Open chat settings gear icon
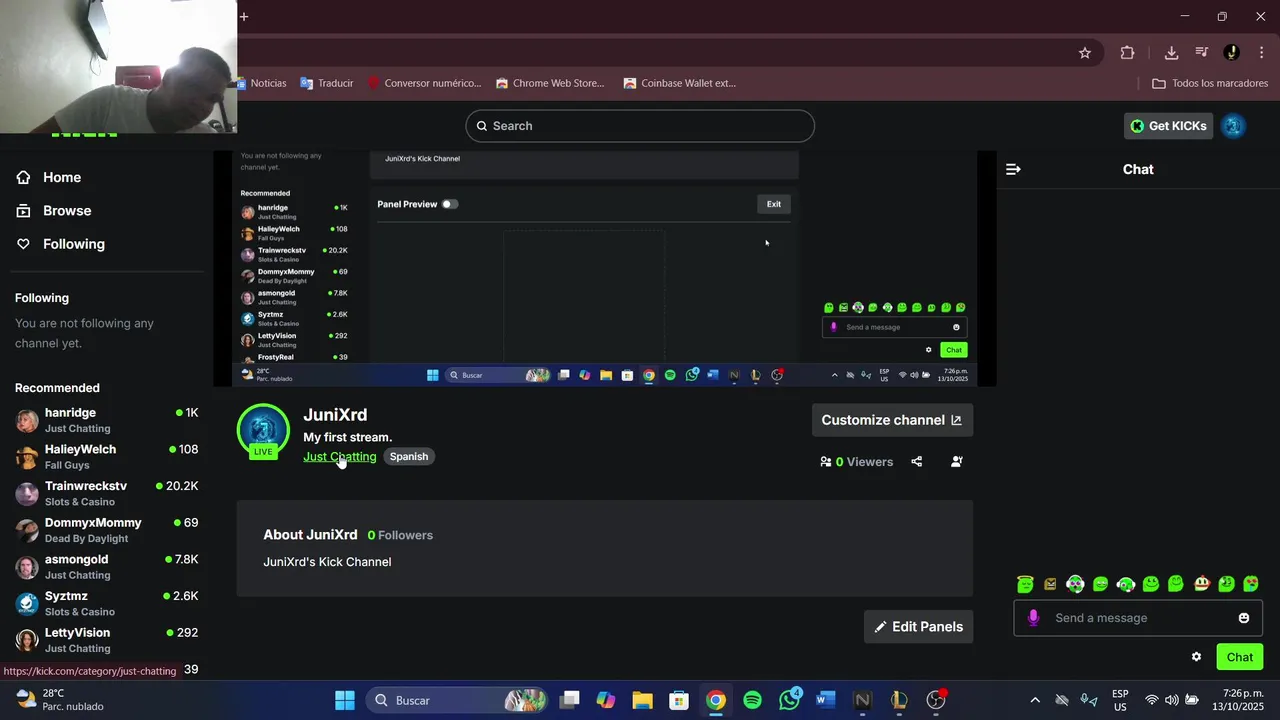The image size is (1280, 720). (x=1196, y=657)
